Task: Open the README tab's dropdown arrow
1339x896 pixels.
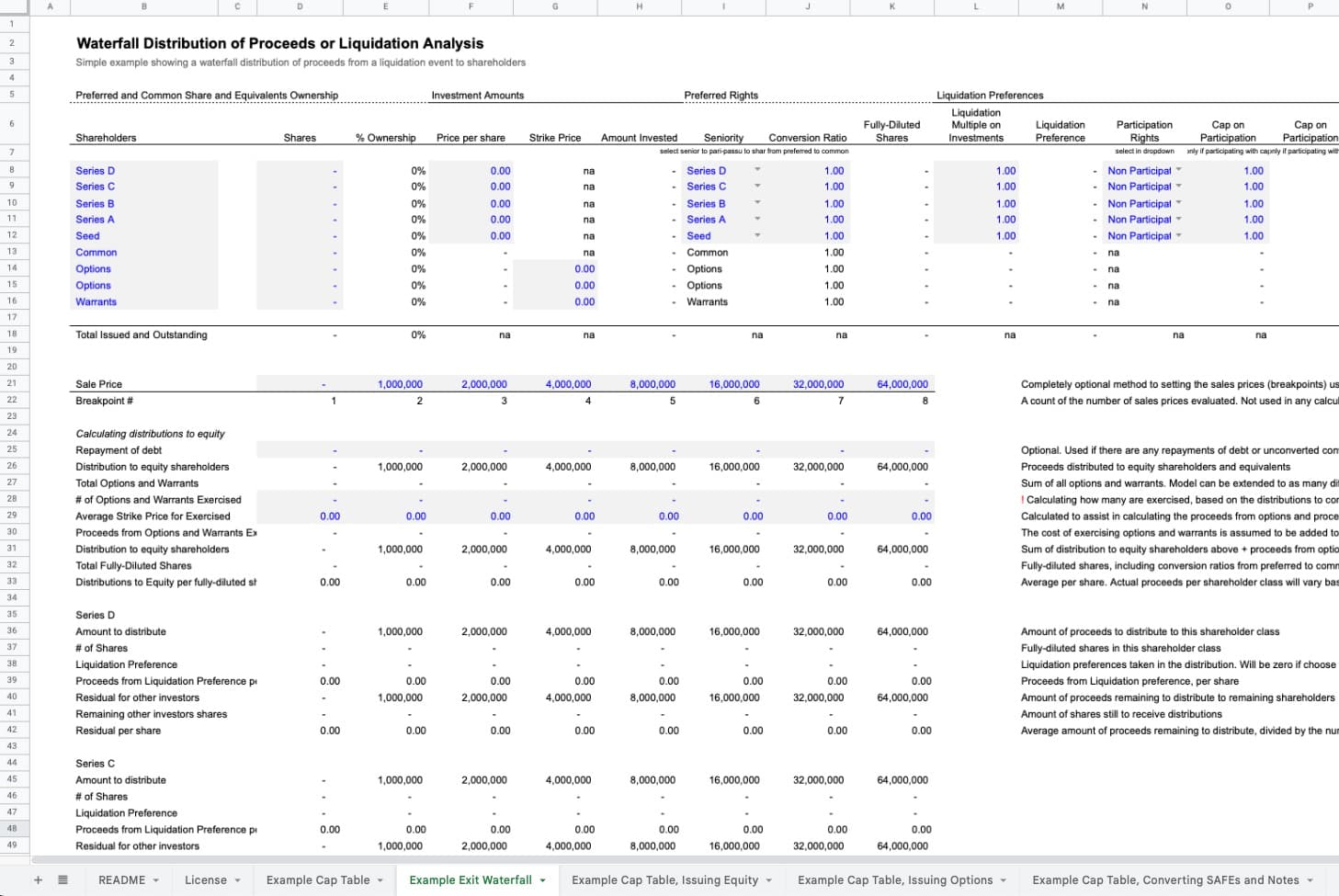Action: pos(156,880)
